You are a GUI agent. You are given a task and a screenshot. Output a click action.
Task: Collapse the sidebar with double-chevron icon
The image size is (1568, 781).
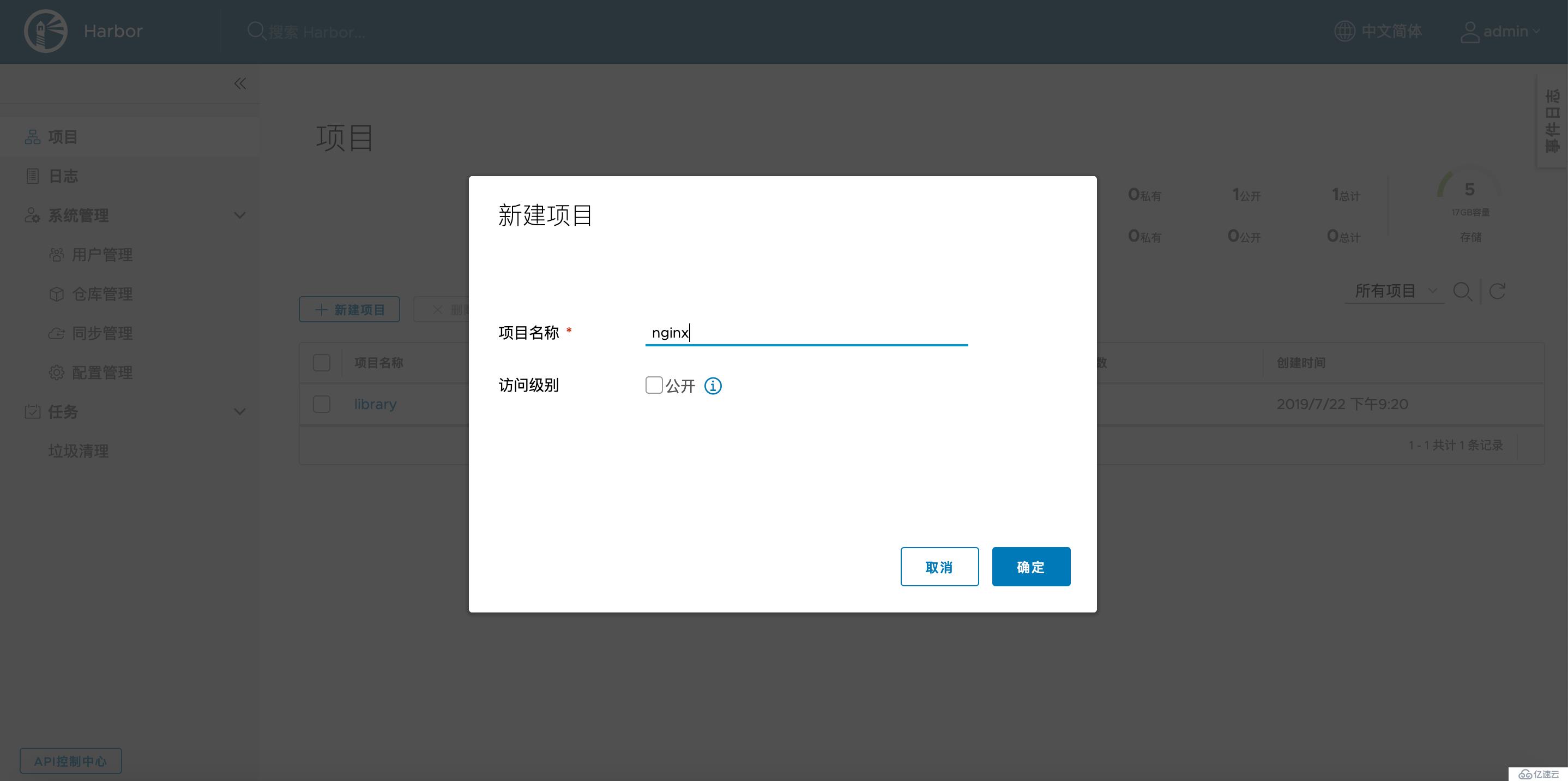click(x=240, y=83)
